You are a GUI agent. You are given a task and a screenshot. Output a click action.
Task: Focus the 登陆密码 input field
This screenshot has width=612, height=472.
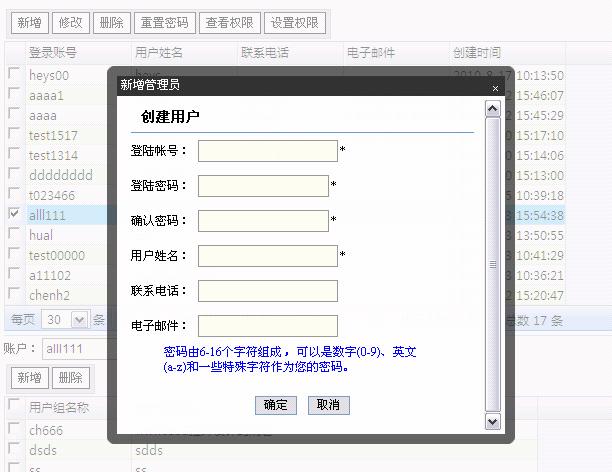(263, 186)
